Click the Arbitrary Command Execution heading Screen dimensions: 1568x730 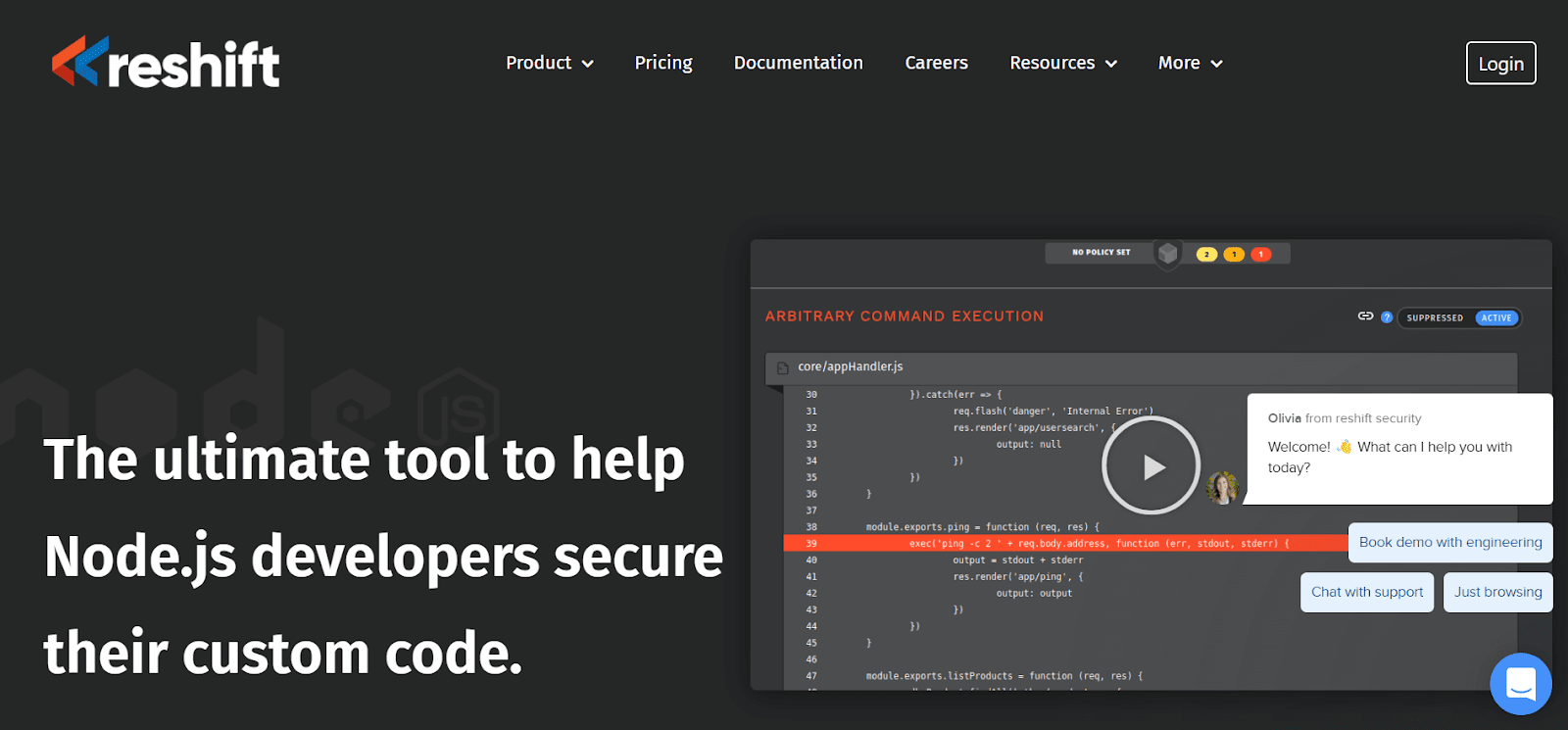point(905,316)
